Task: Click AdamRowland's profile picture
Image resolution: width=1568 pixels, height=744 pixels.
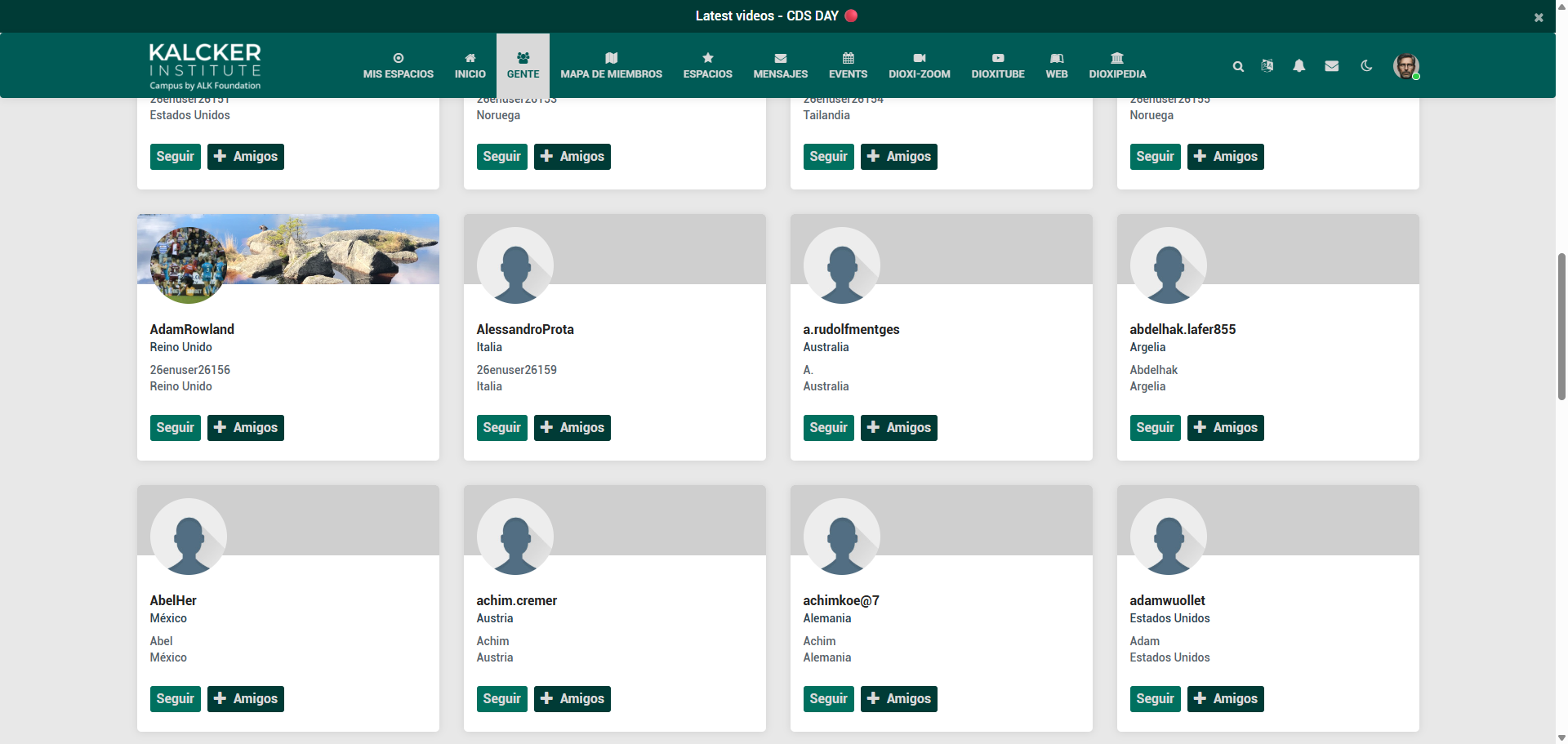Action: pyautogui.click(x=189, y=265)
